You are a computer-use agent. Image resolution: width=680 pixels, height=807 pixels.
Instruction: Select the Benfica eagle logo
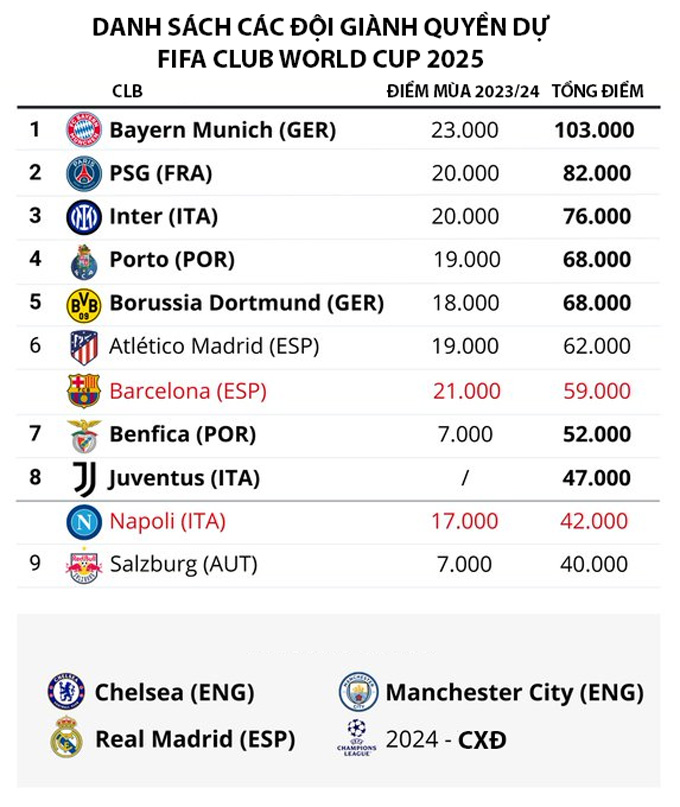(x=84, y=436)
